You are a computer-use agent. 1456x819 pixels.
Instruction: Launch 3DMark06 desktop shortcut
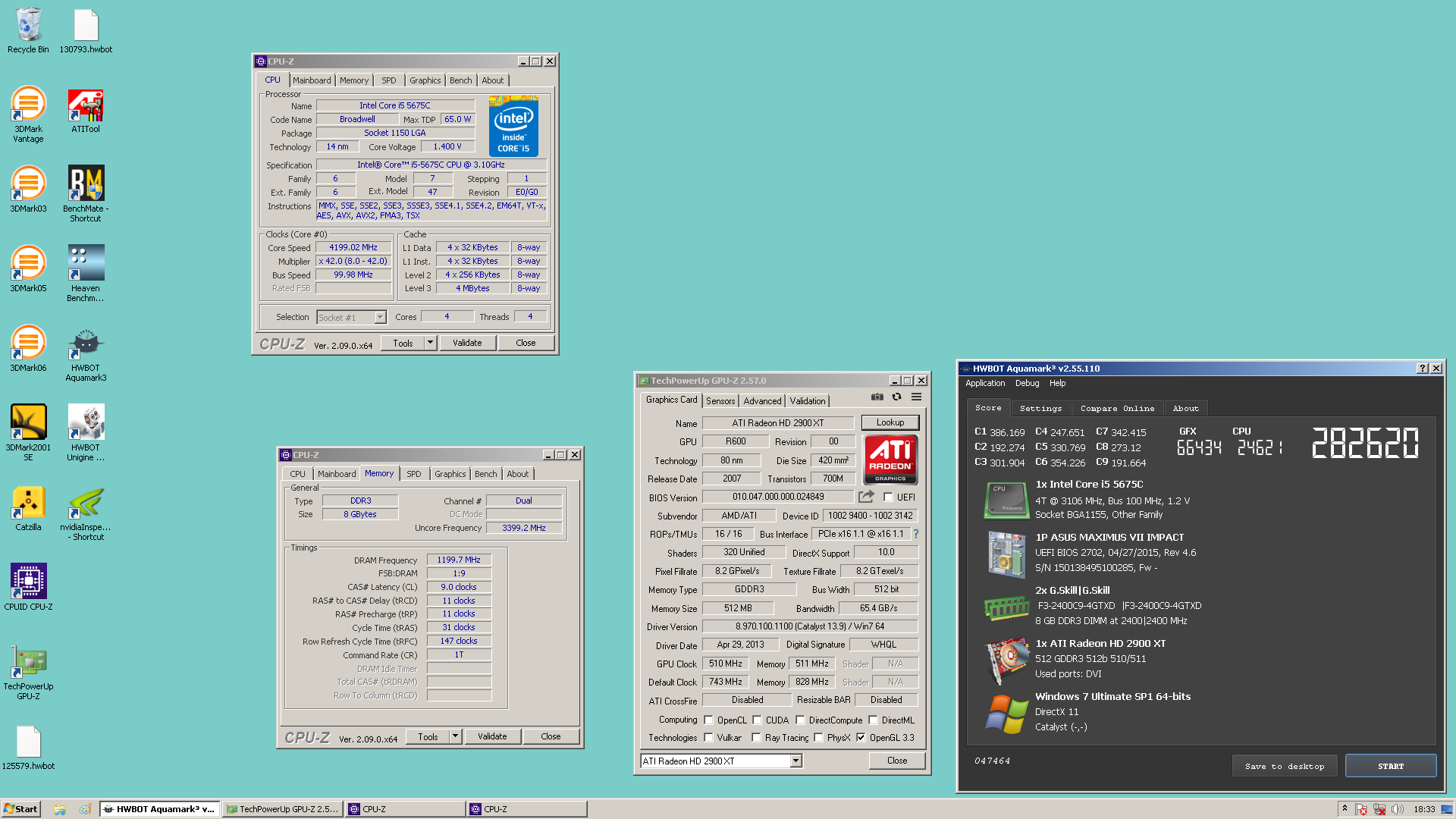coord(28,349)
